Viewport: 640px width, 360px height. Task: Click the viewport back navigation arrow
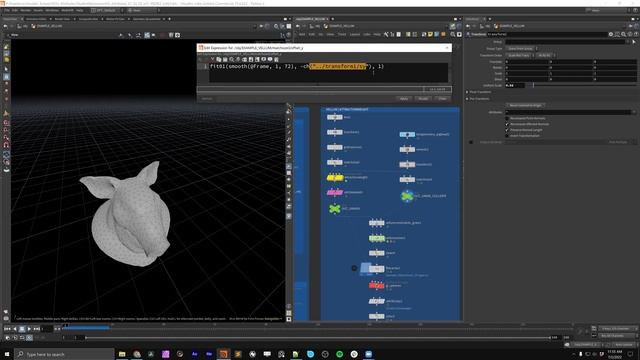(5, 26)
